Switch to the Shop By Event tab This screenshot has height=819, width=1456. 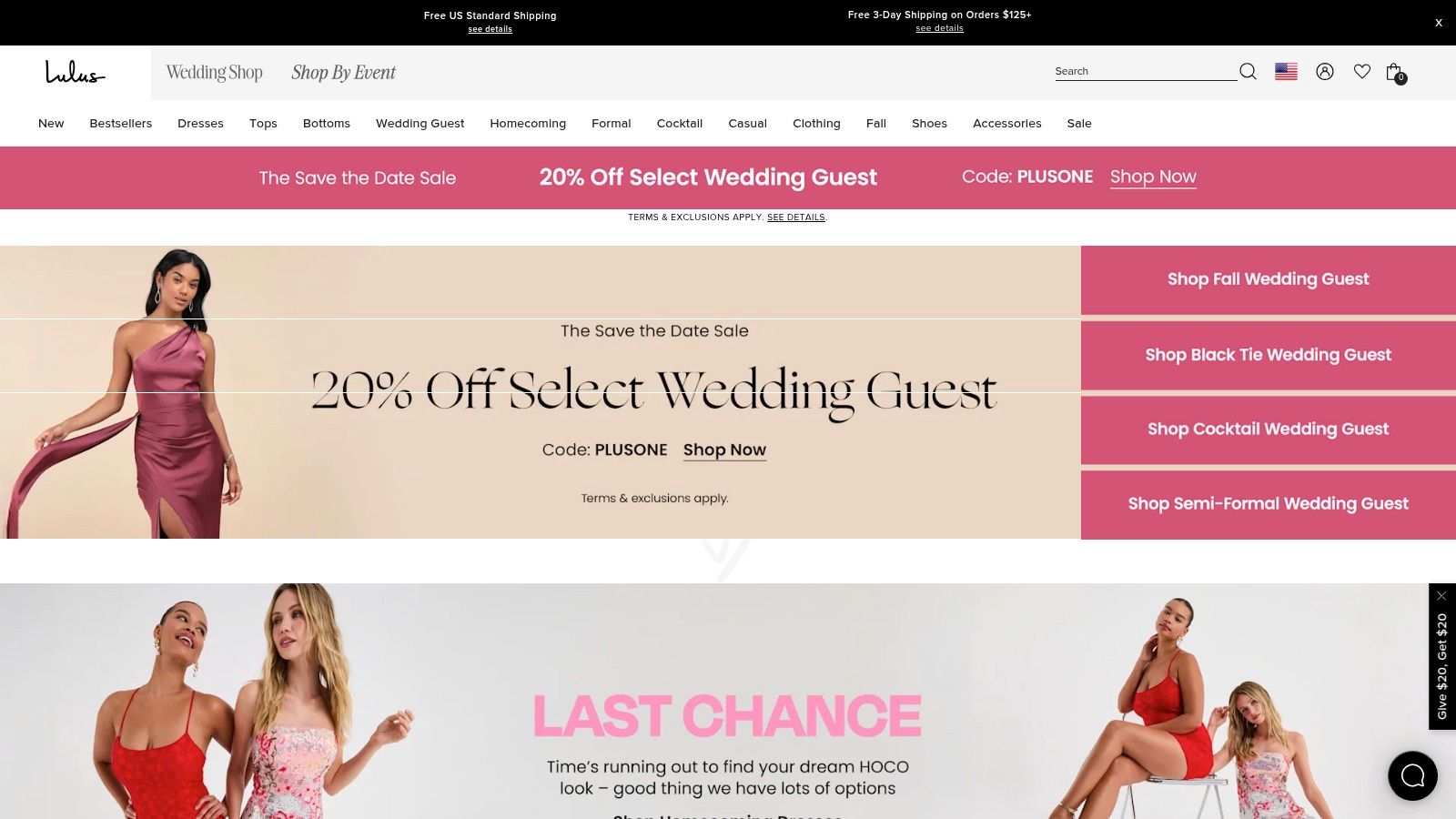343,72
